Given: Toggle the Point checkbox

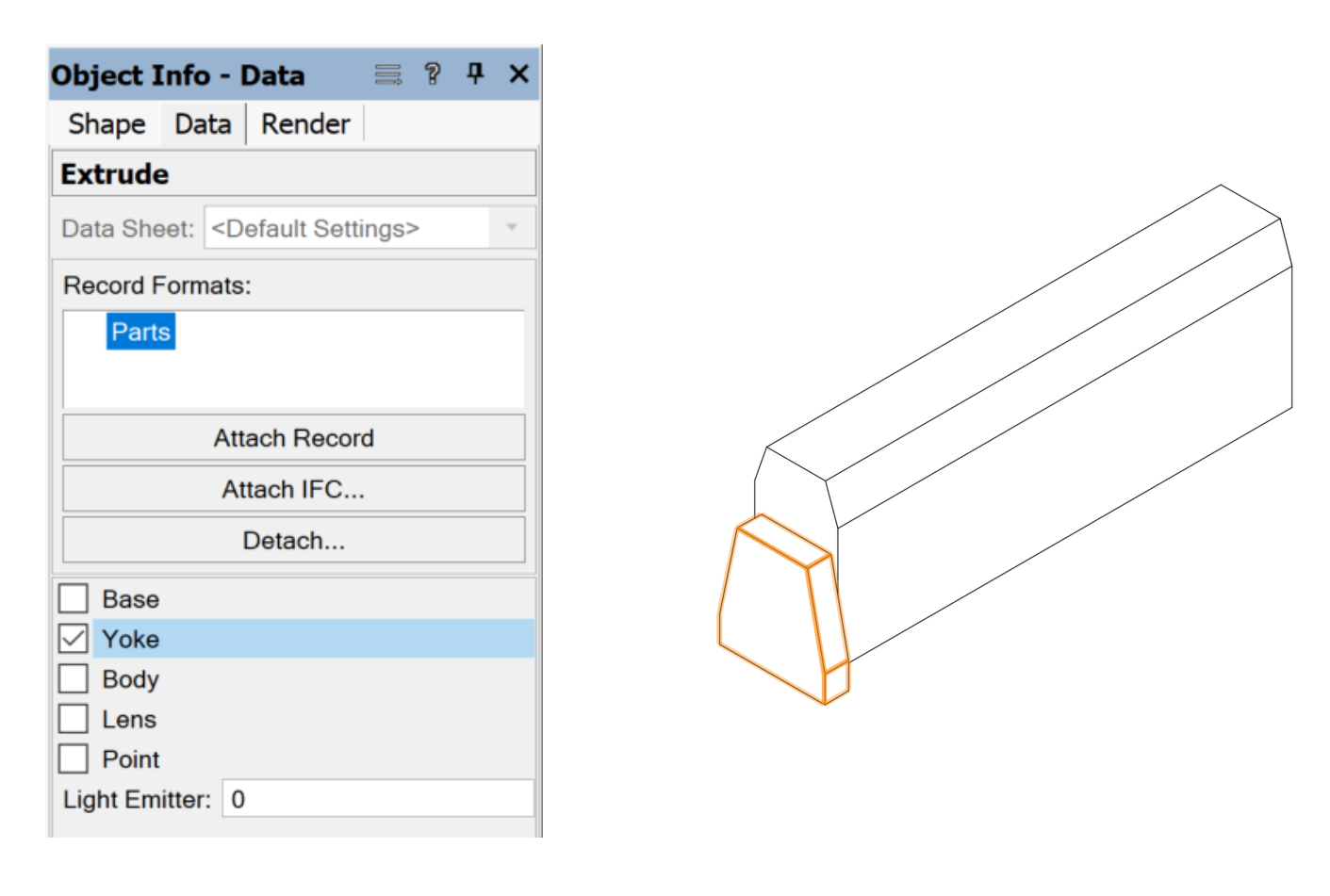Looking at the screenshot, I should 74,759.
